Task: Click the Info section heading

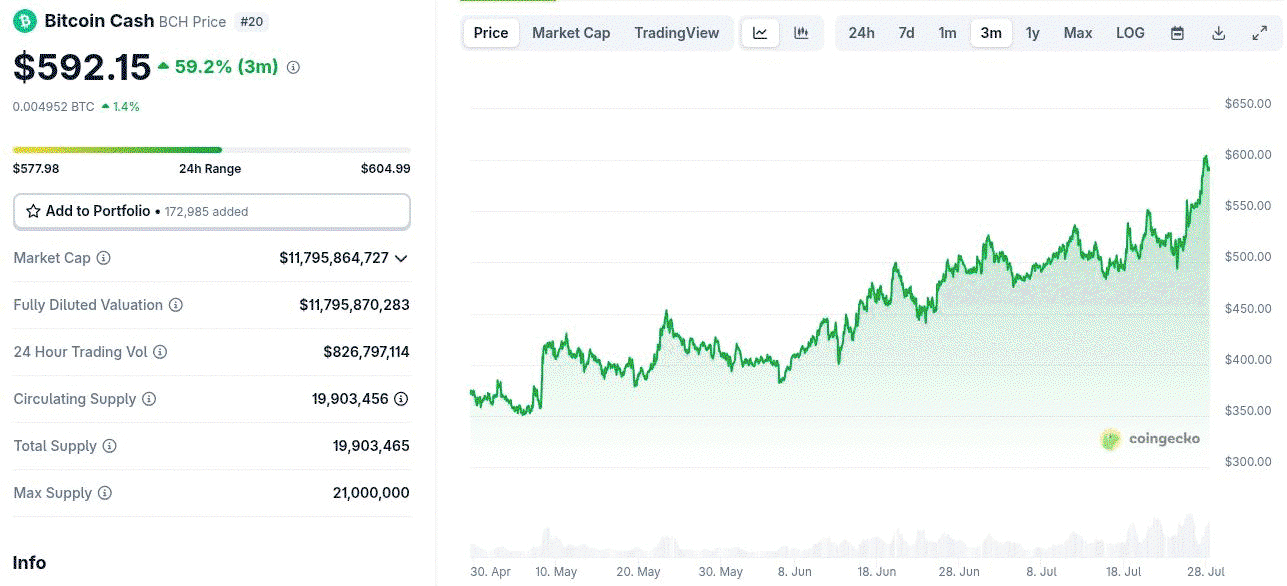Action: (30, 563)
